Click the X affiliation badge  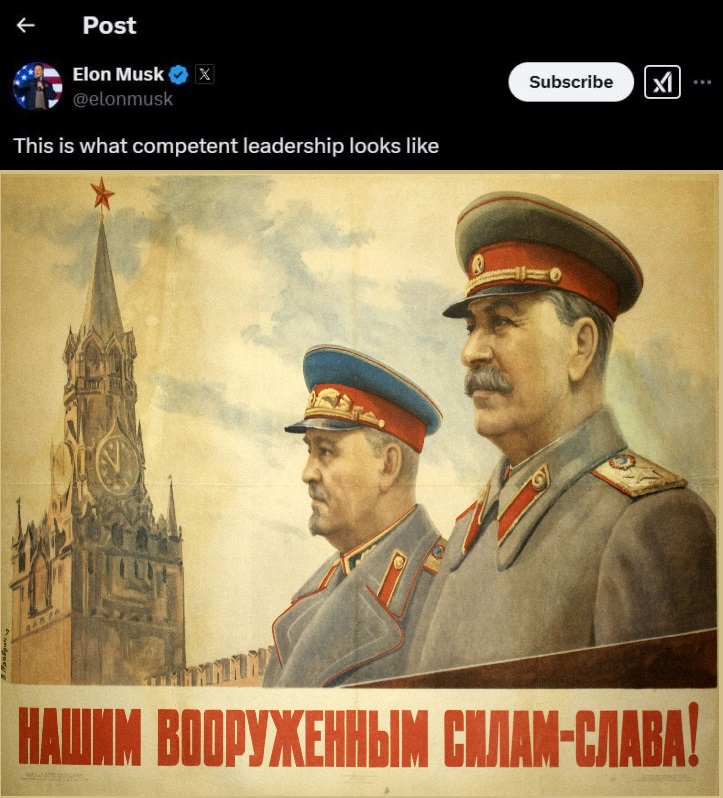pos(205,74)
